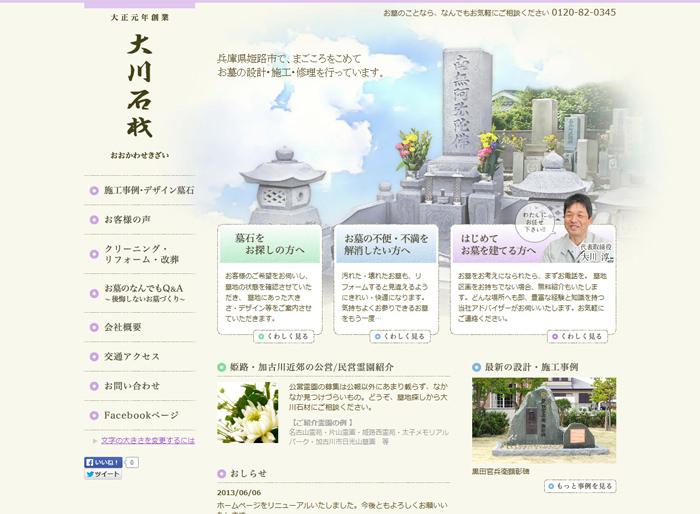Click the 2013/06/06 news date
Screen dimensions: 700x514
239,493
